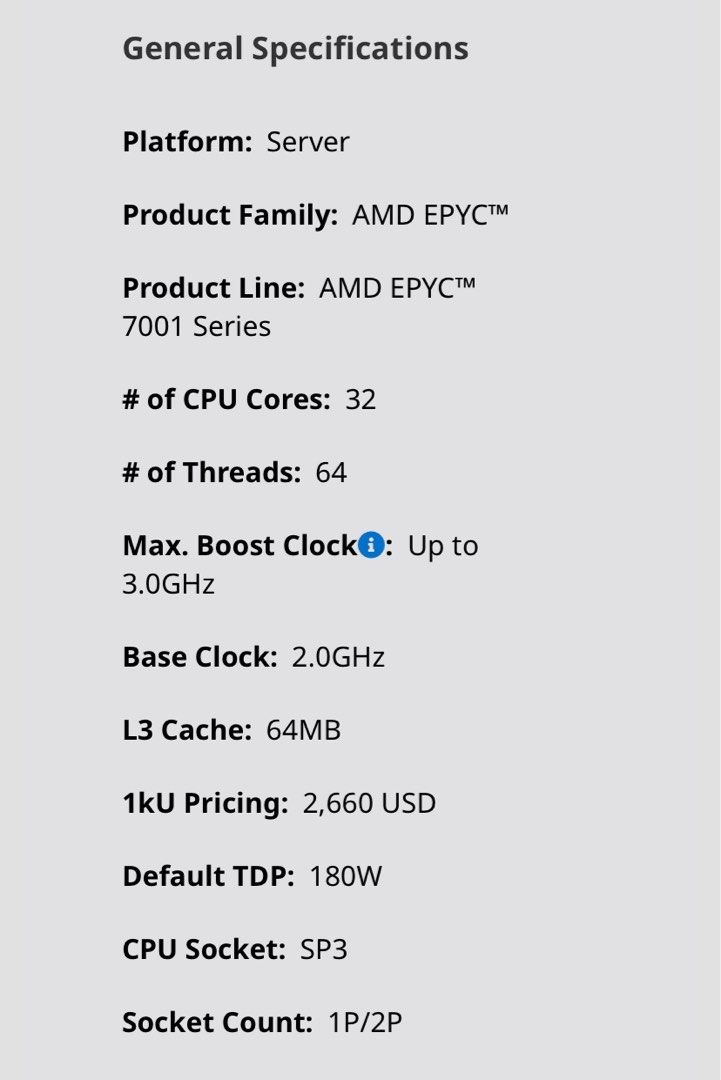The image size is (721, 1080).
Task: Click the CPU Socket label
Action: tap(204, 949)
